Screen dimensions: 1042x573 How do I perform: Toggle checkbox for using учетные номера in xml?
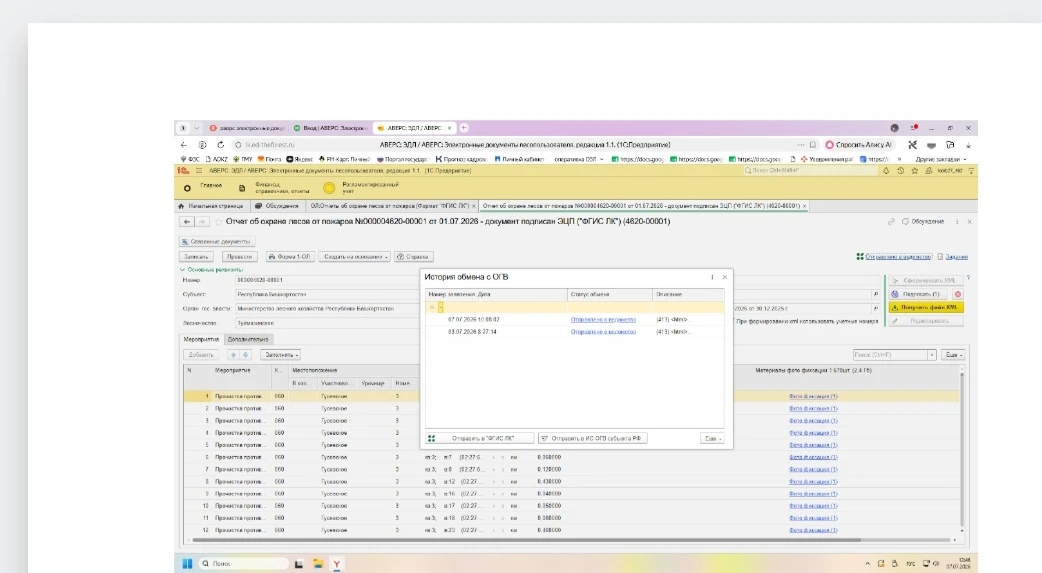733,321
